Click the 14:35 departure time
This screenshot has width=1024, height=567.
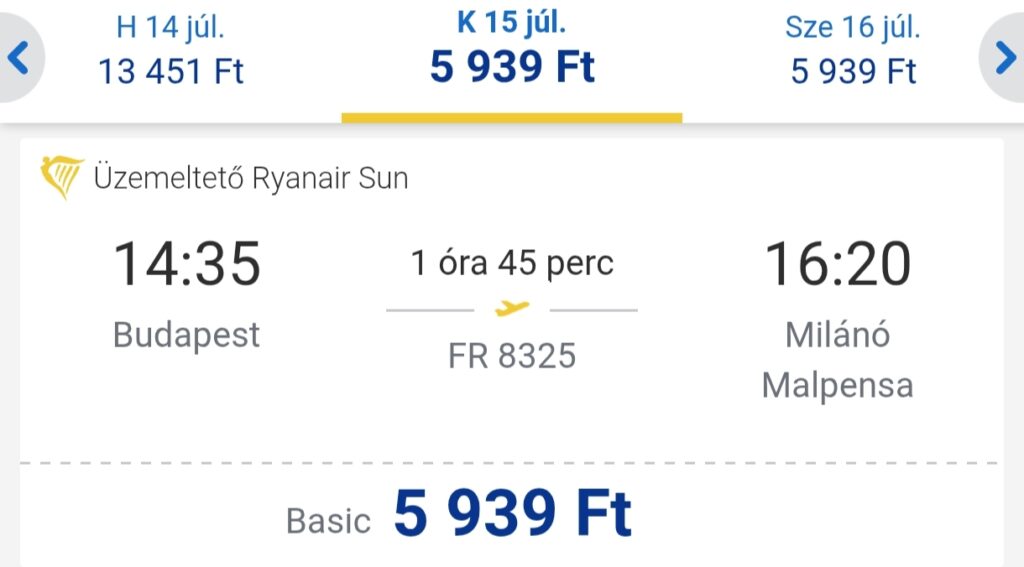click(x=187, y=263)
